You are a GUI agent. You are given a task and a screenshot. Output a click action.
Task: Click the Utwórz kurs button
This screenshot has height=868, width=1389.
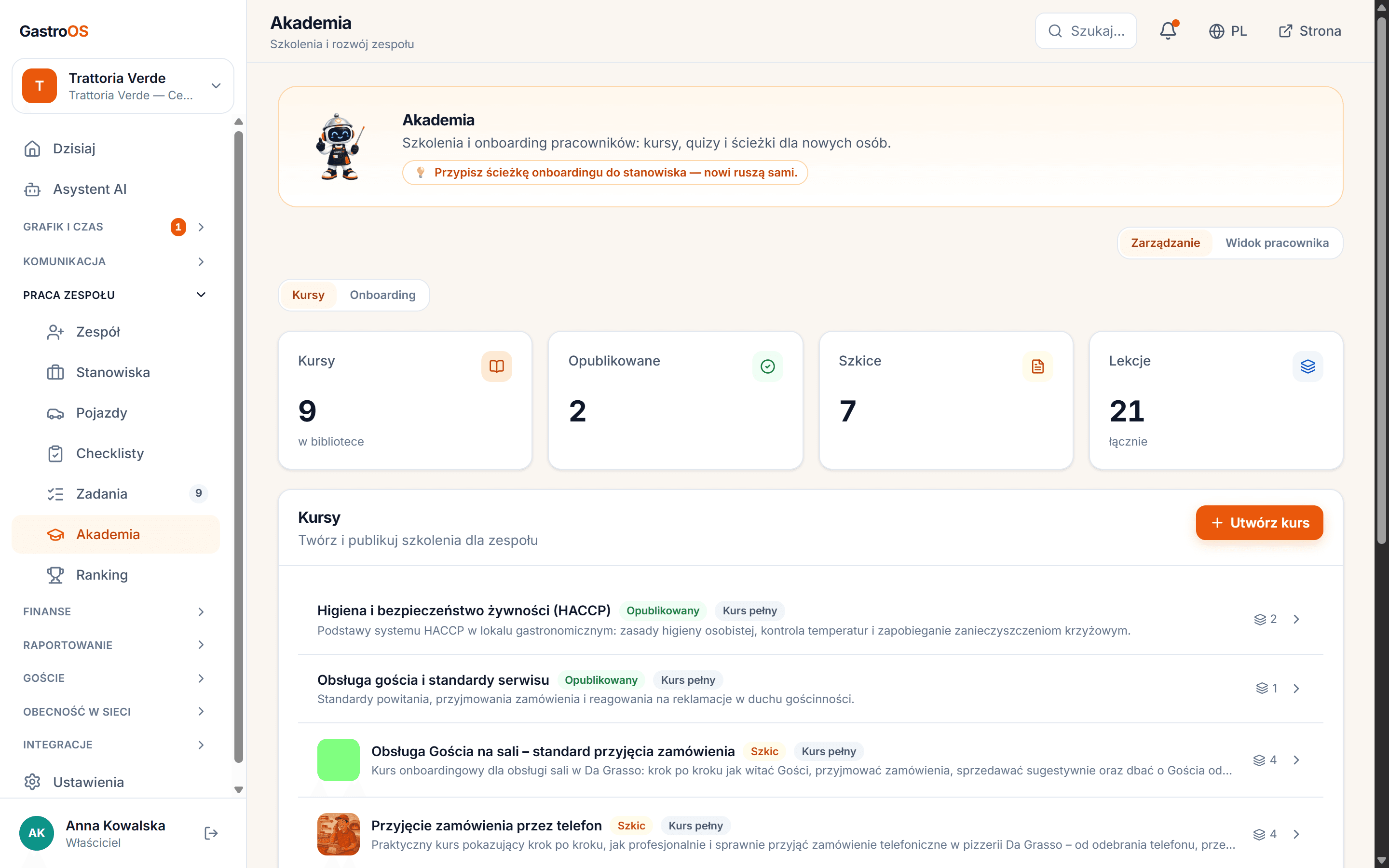(1259, 522)
